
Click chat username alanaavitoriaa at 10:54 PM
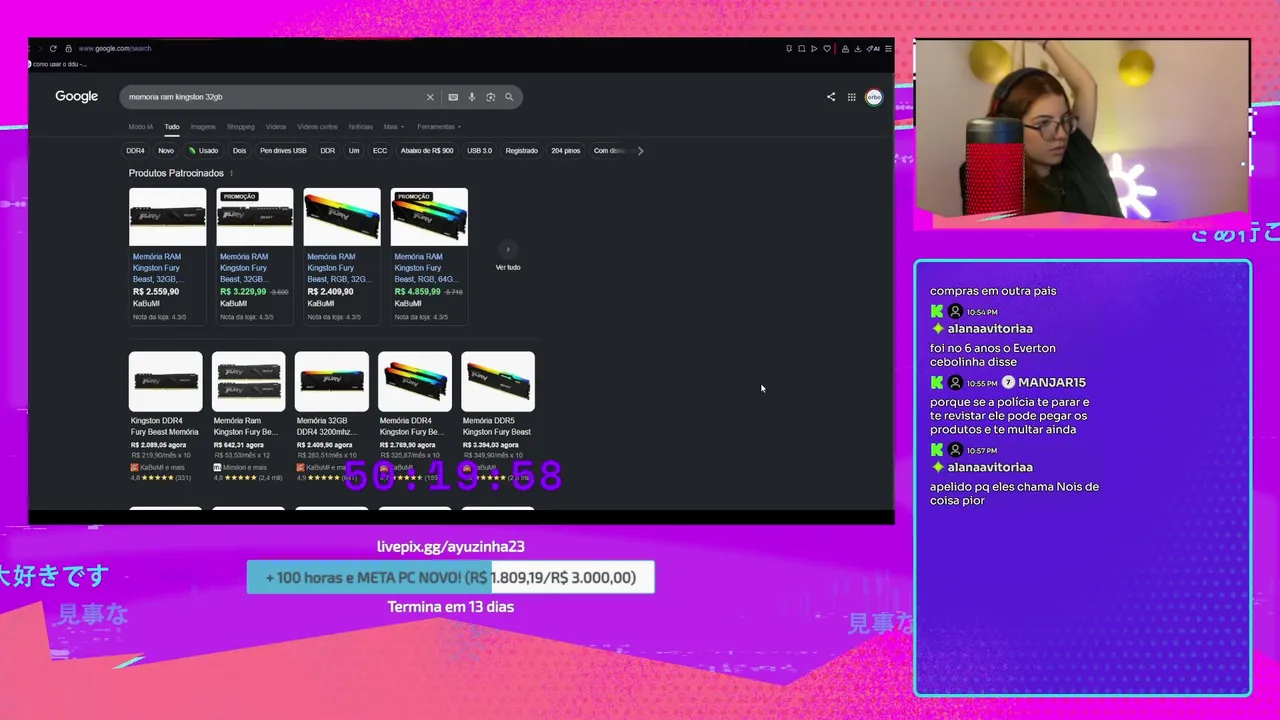tap(990, 329)
